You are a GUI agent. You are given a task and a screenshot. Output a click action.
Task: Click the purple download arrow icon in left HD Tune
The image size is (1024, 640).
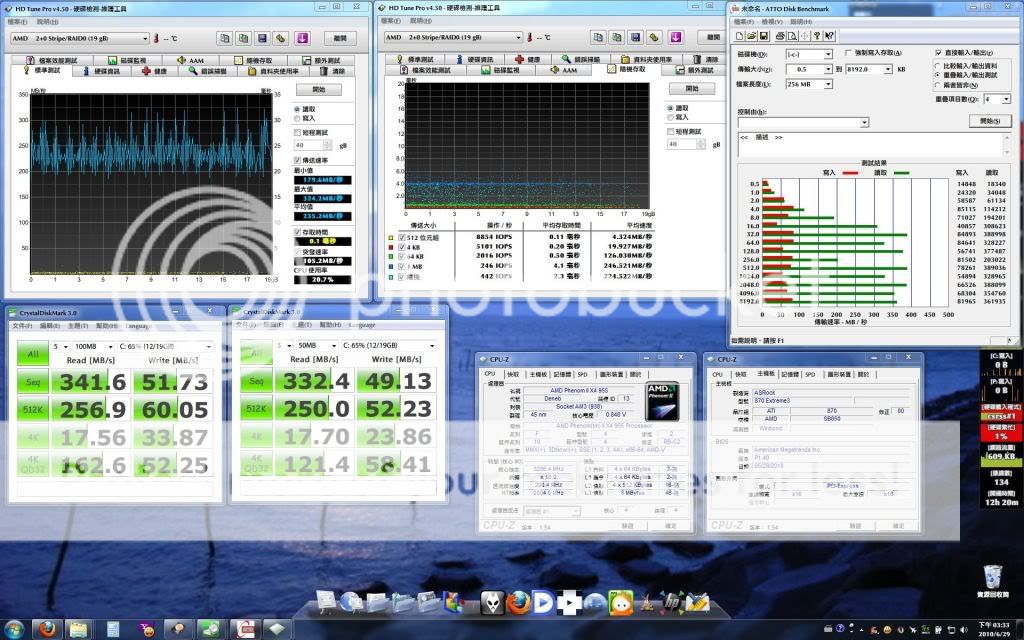point(304,38)
